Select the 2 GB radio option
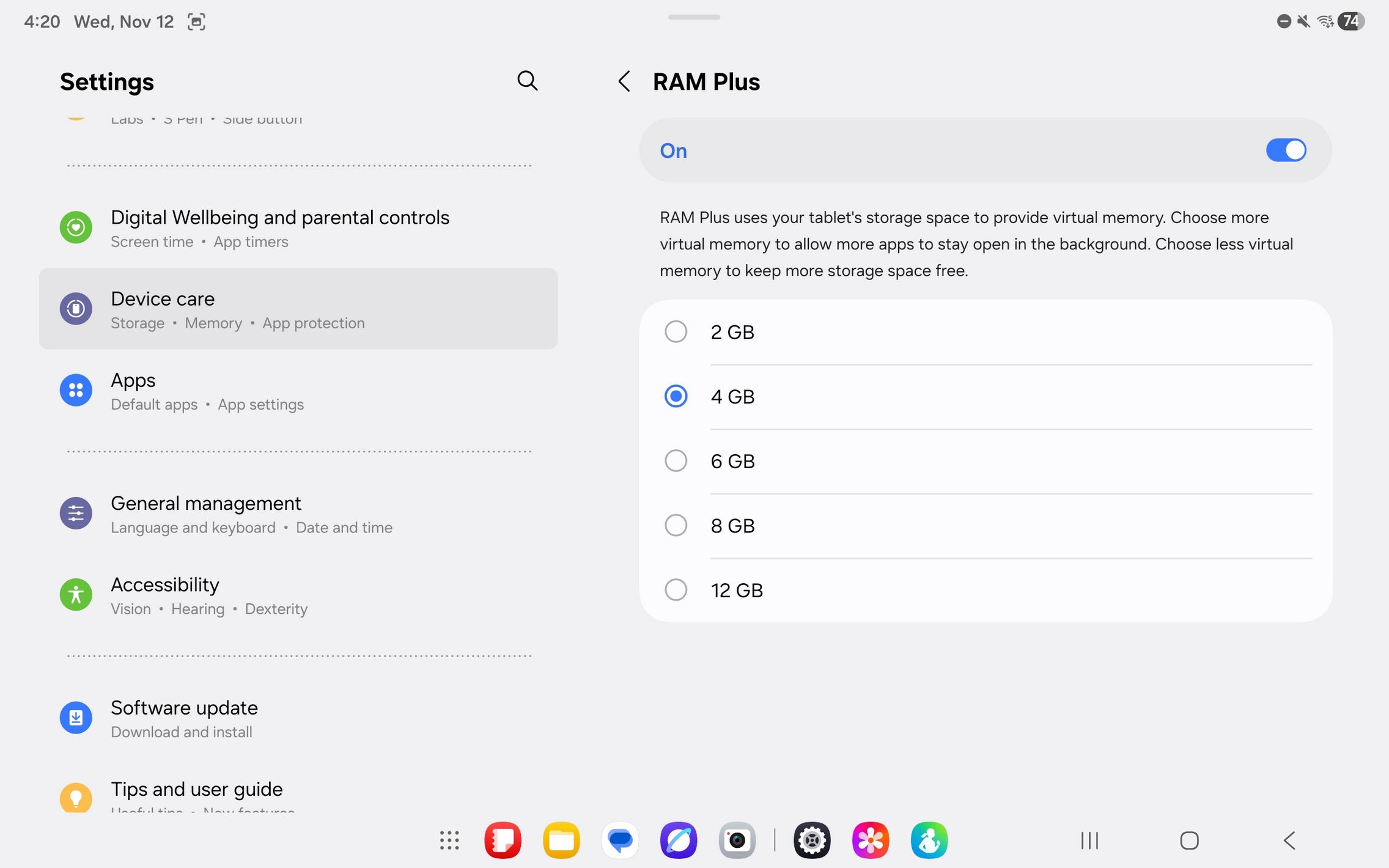Viewport: 1389px width, 868px height. coord(676,332)
